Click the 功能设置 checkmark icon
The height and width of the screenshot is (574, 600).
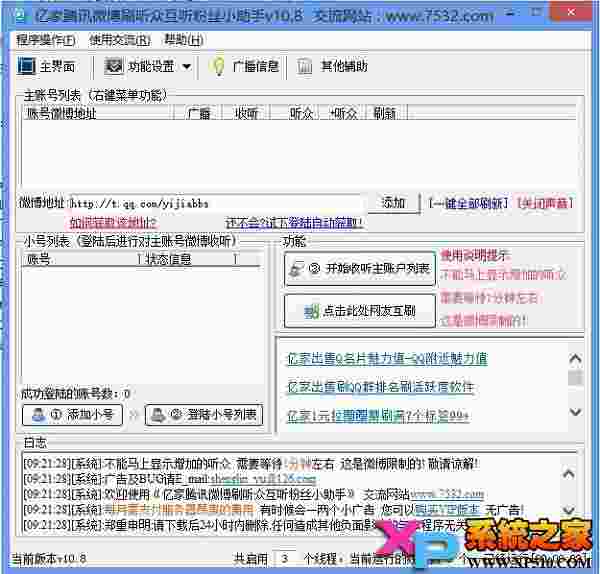[114, 66]
